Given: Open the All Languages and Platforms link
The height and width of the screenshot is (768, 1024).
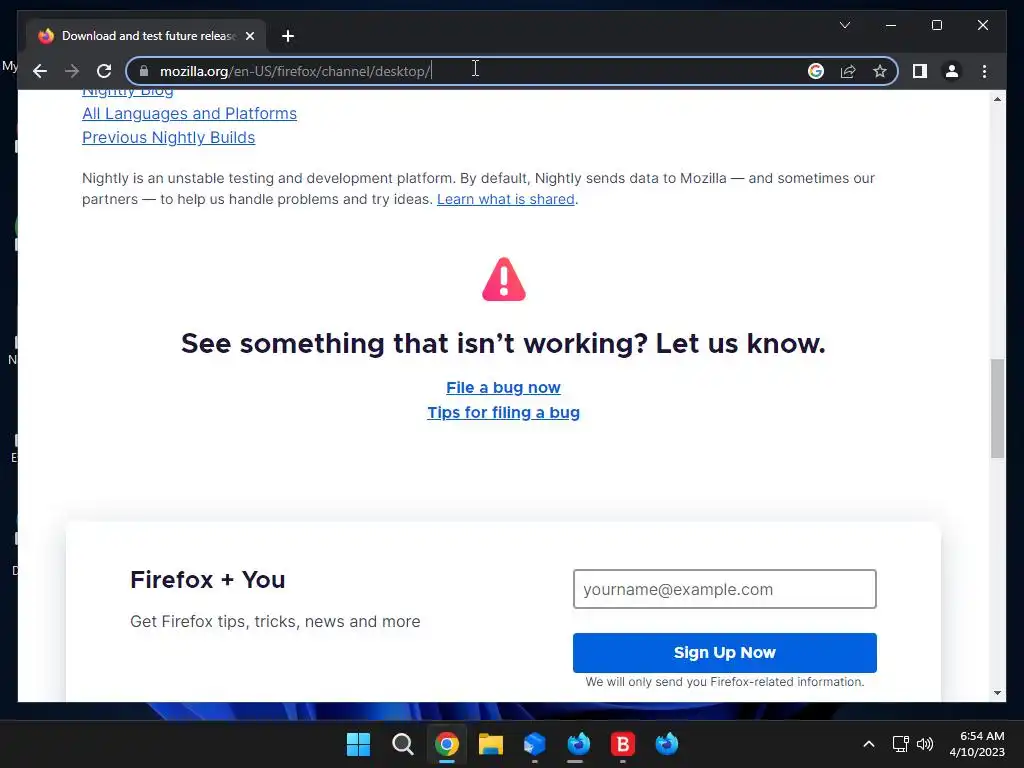Looking at the screenshot, I should tap(189, 114).
